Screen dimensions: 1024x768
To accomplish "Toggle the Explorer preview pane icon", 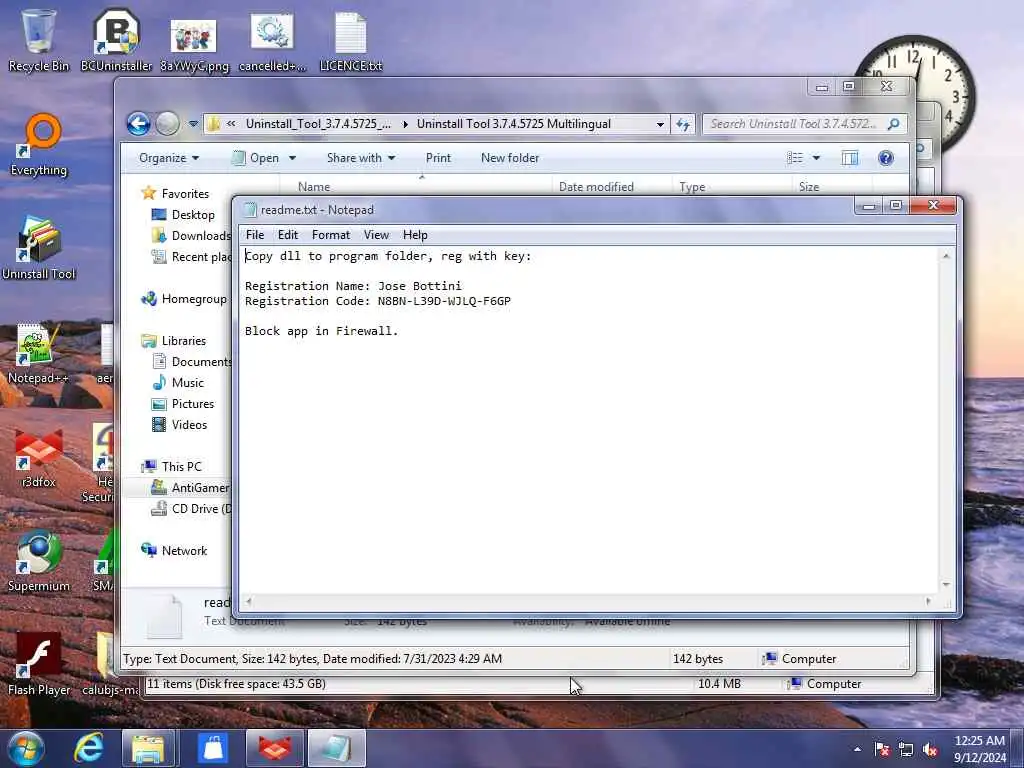I will click(850, 158).
